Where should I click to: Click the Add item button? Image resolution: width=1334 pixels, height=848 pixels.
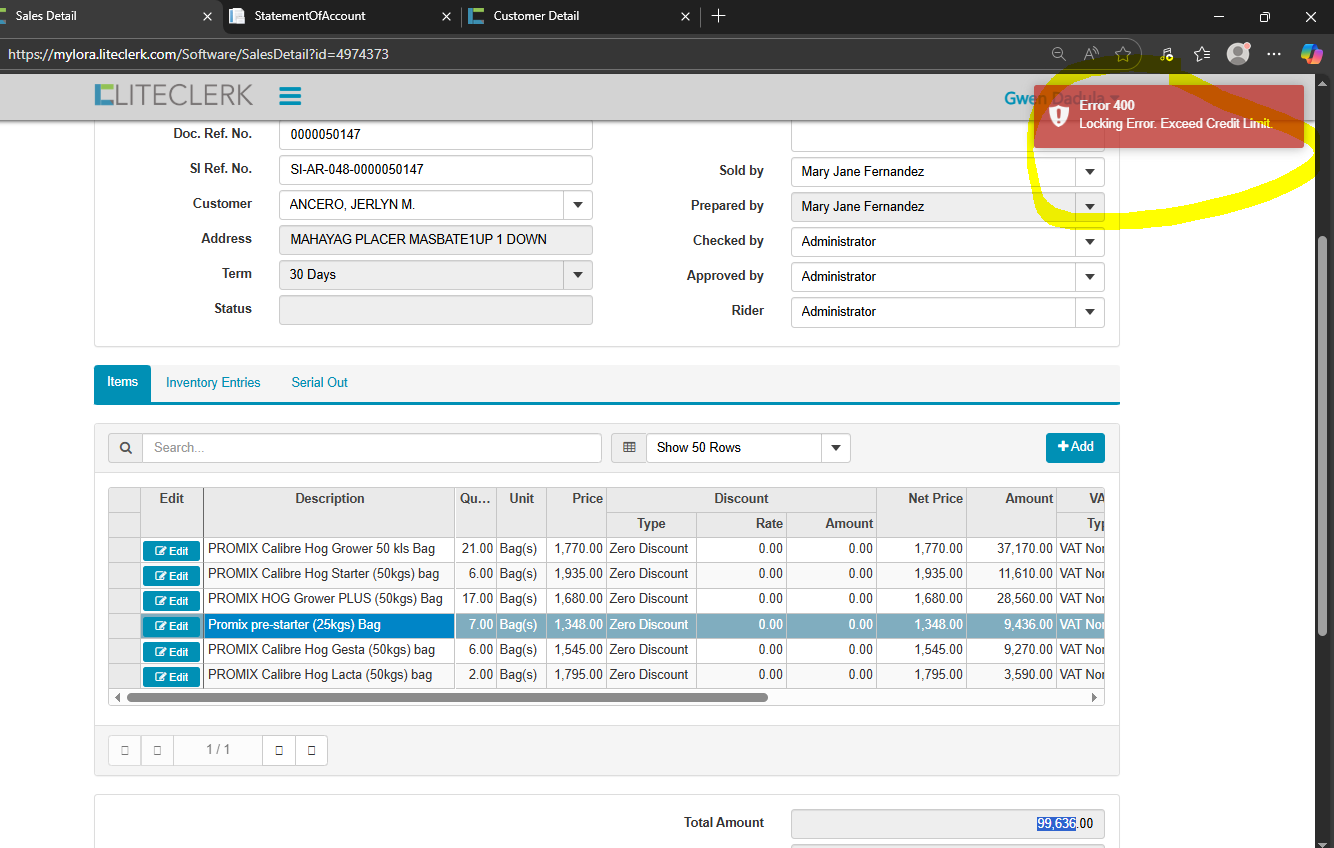pos(1075,447)
